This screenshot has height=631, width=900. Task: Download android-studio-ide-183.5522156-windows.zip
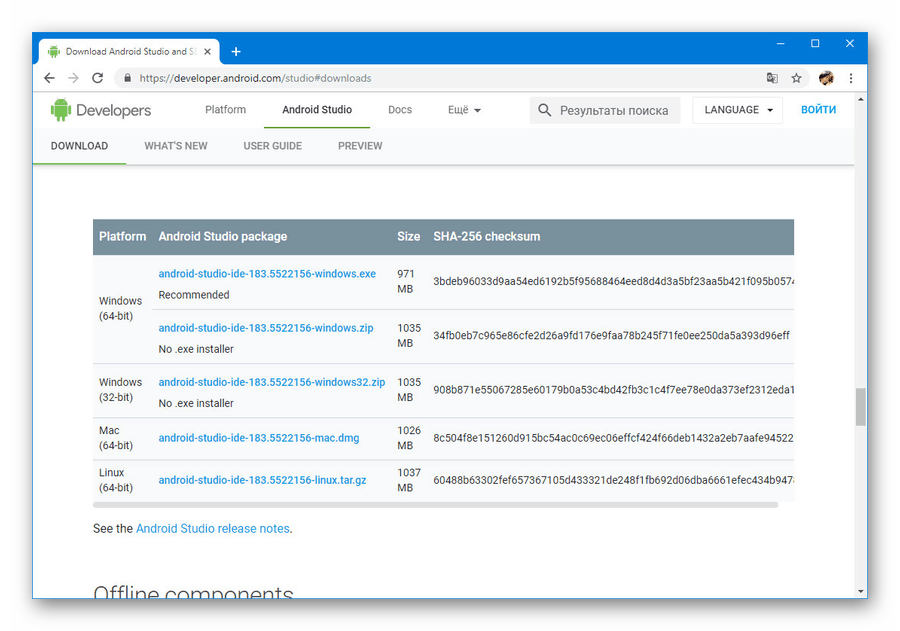[x=266, y=328]
